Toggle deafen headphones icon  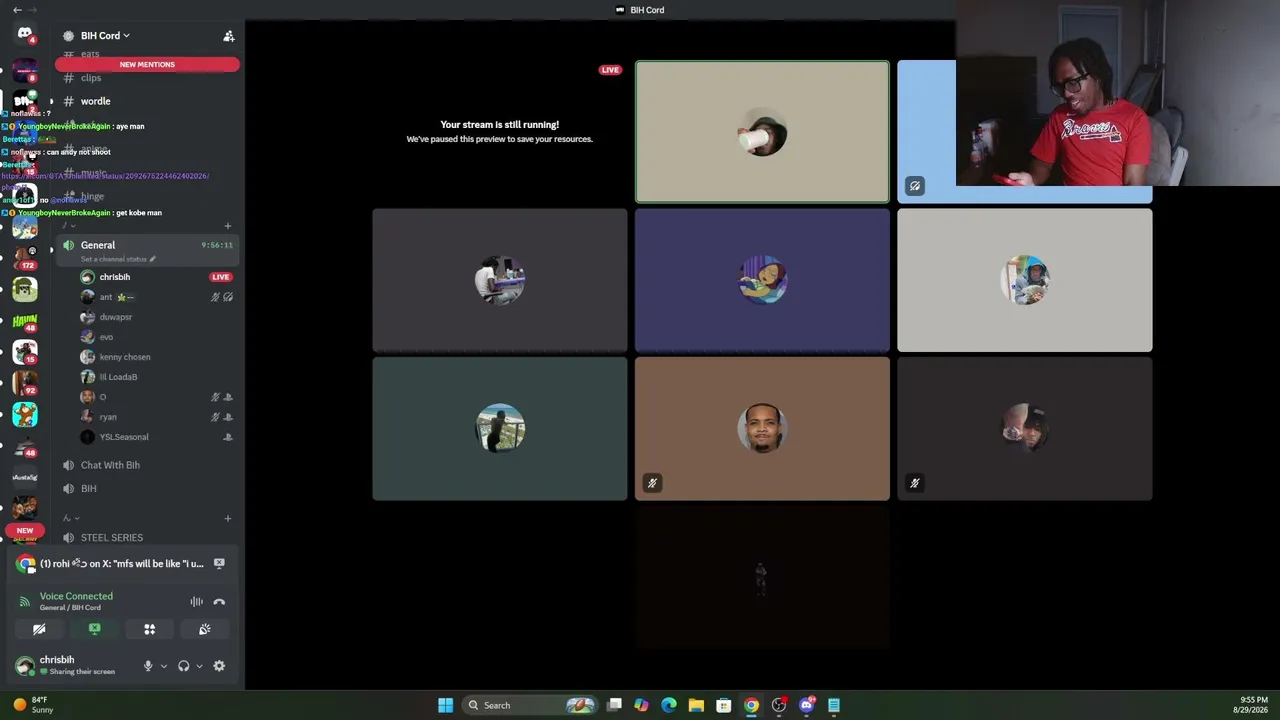point(183,666)
